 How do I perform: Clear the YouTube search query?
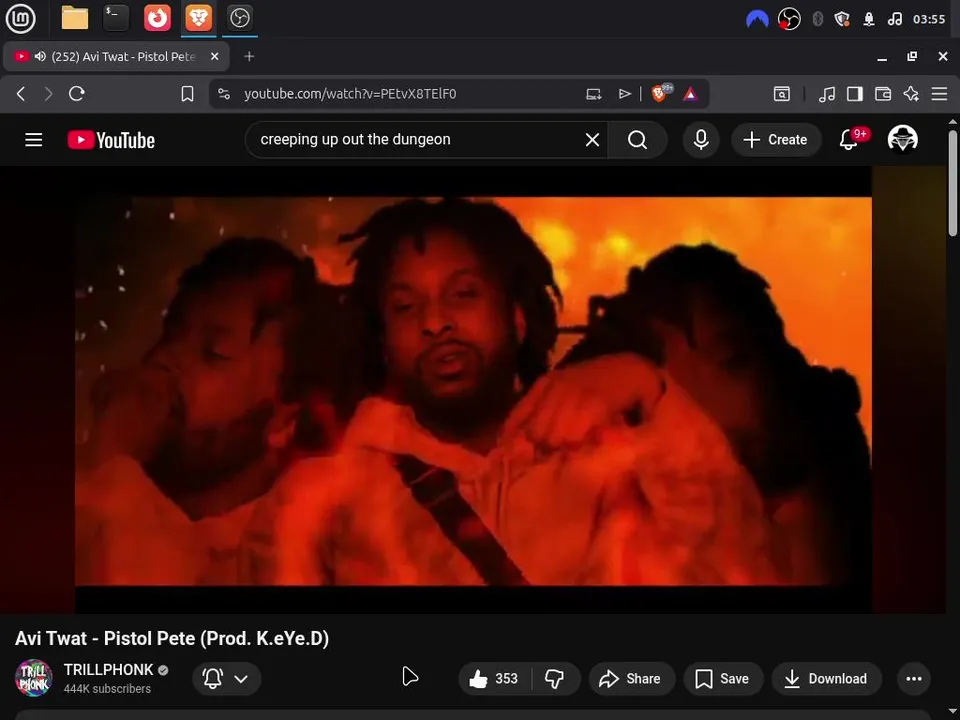click(592, 140)
